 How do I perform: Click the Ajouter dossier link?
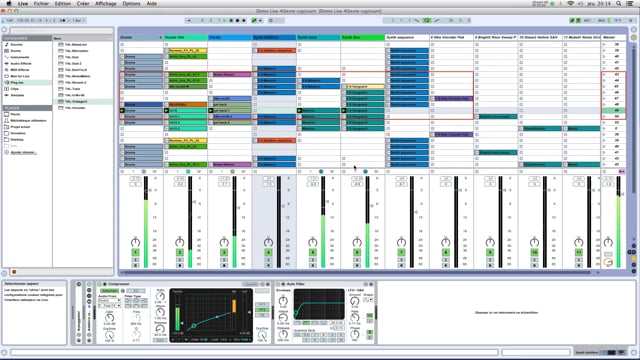[x=23, y=152]
